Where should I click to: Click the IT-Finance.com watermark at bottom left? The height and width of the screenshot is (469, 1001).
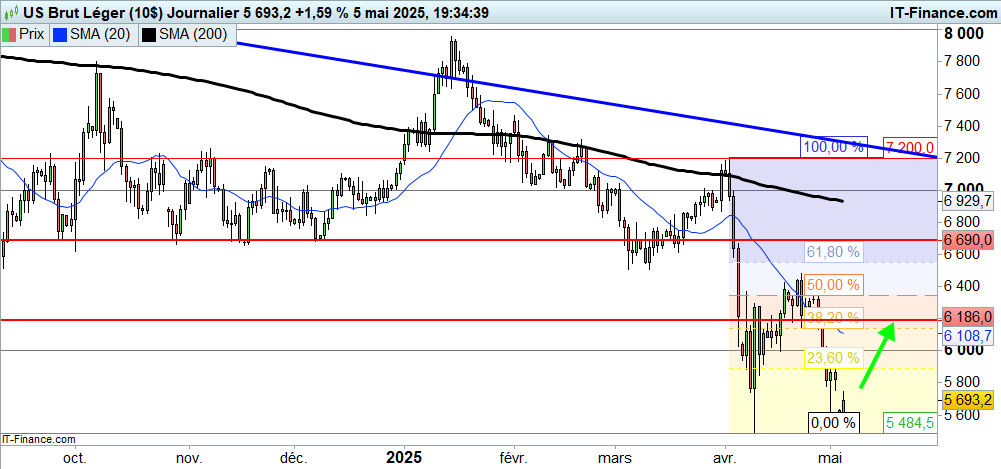pos(39,439)
